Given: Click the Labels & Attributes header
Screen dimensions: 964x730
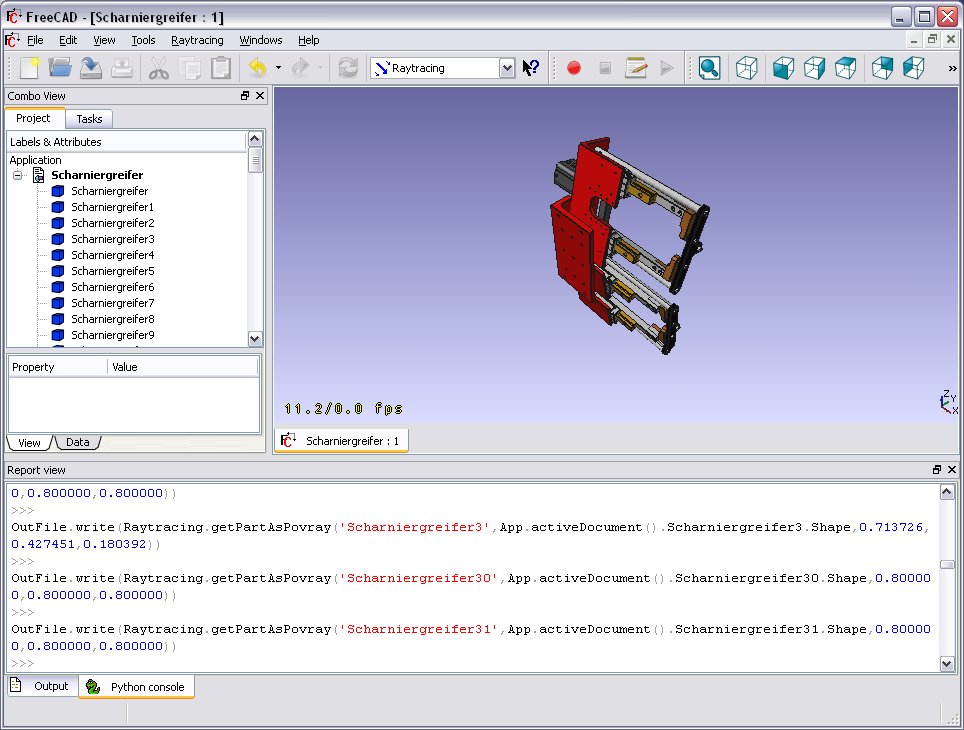Looking at the screenshot, I should (x=127, y=142).
